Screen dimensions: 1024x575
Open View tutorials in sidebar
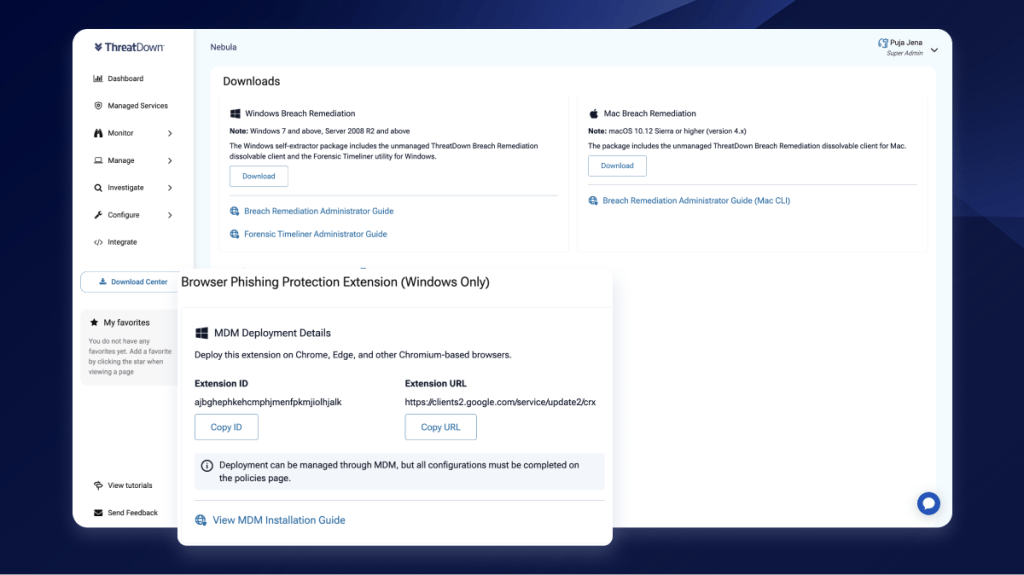(x=130, y=485)
